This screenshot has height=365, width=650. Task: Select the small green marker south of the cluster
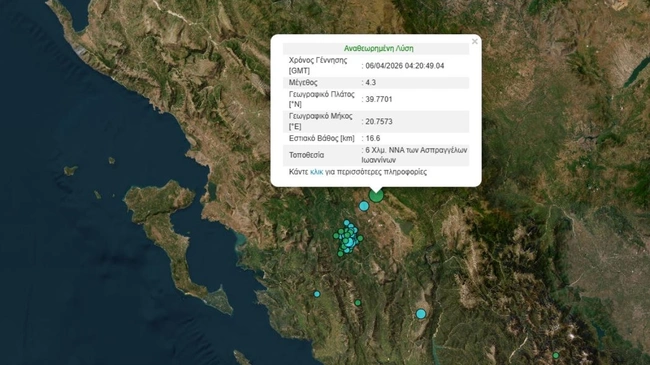(x=358, y=303)
